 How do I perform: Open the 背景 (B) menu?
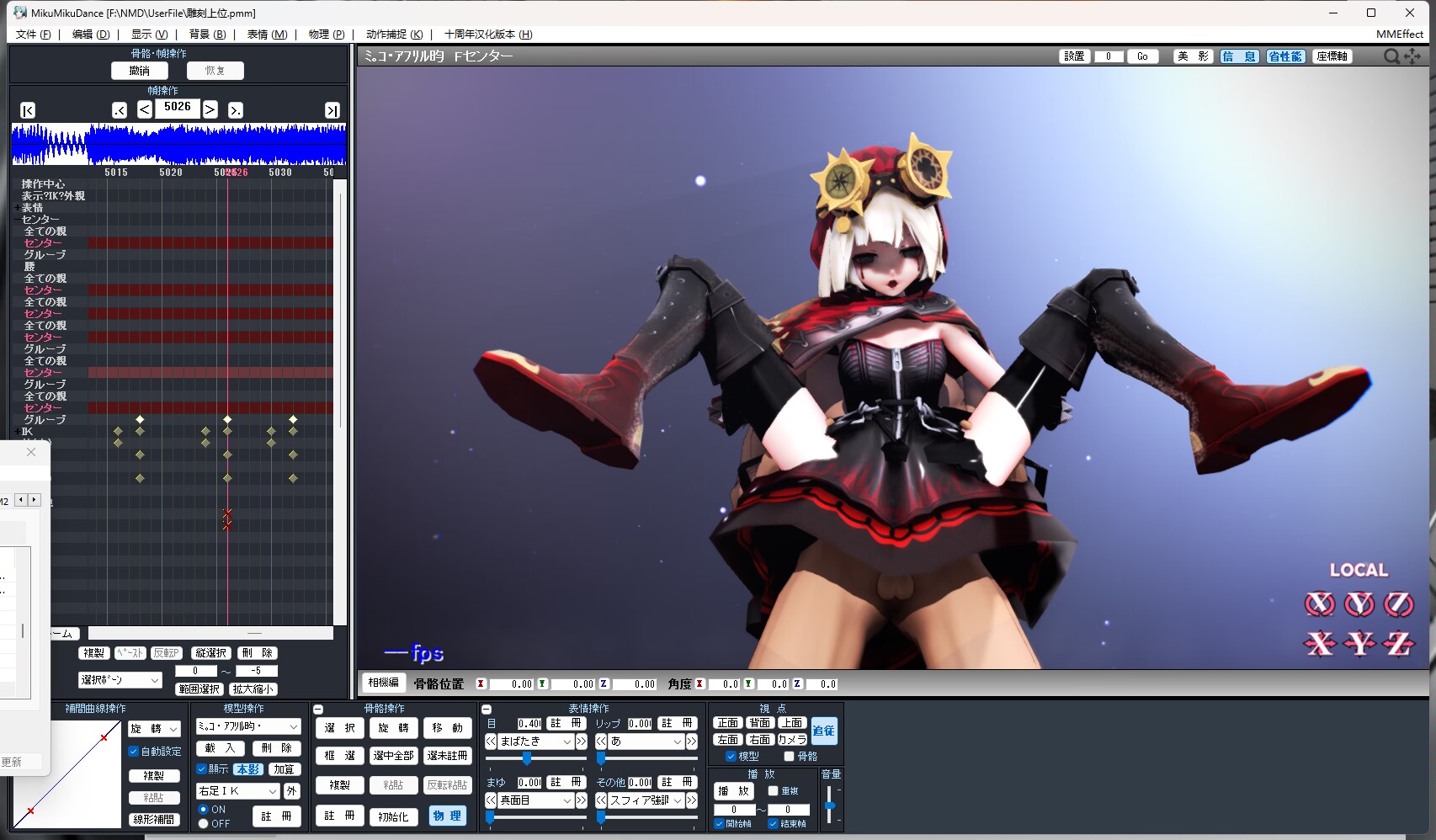coord(207,35)
